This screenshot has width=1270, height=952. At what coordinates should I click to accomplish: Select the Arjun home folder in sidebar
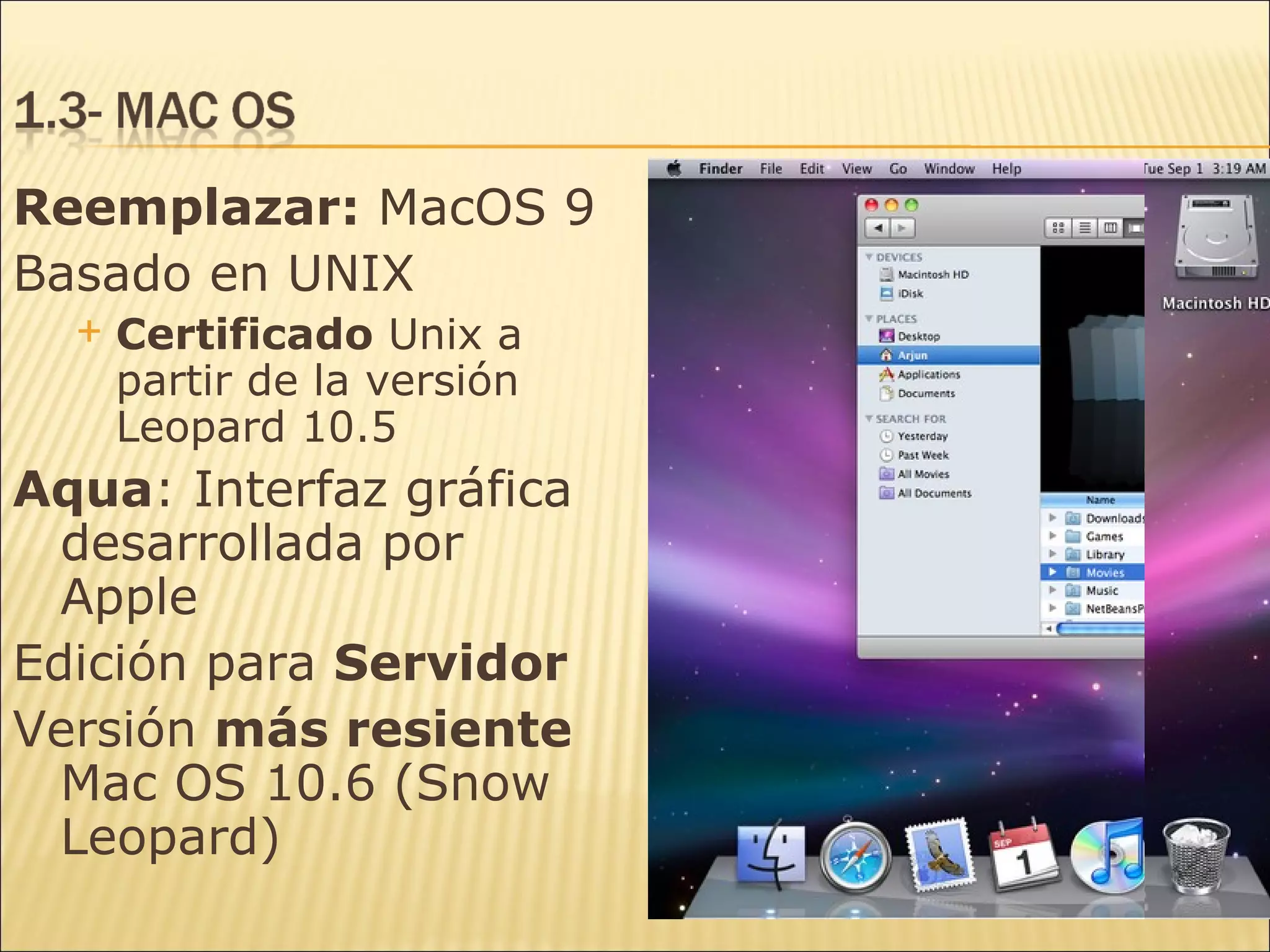click(x=948, y=355)
